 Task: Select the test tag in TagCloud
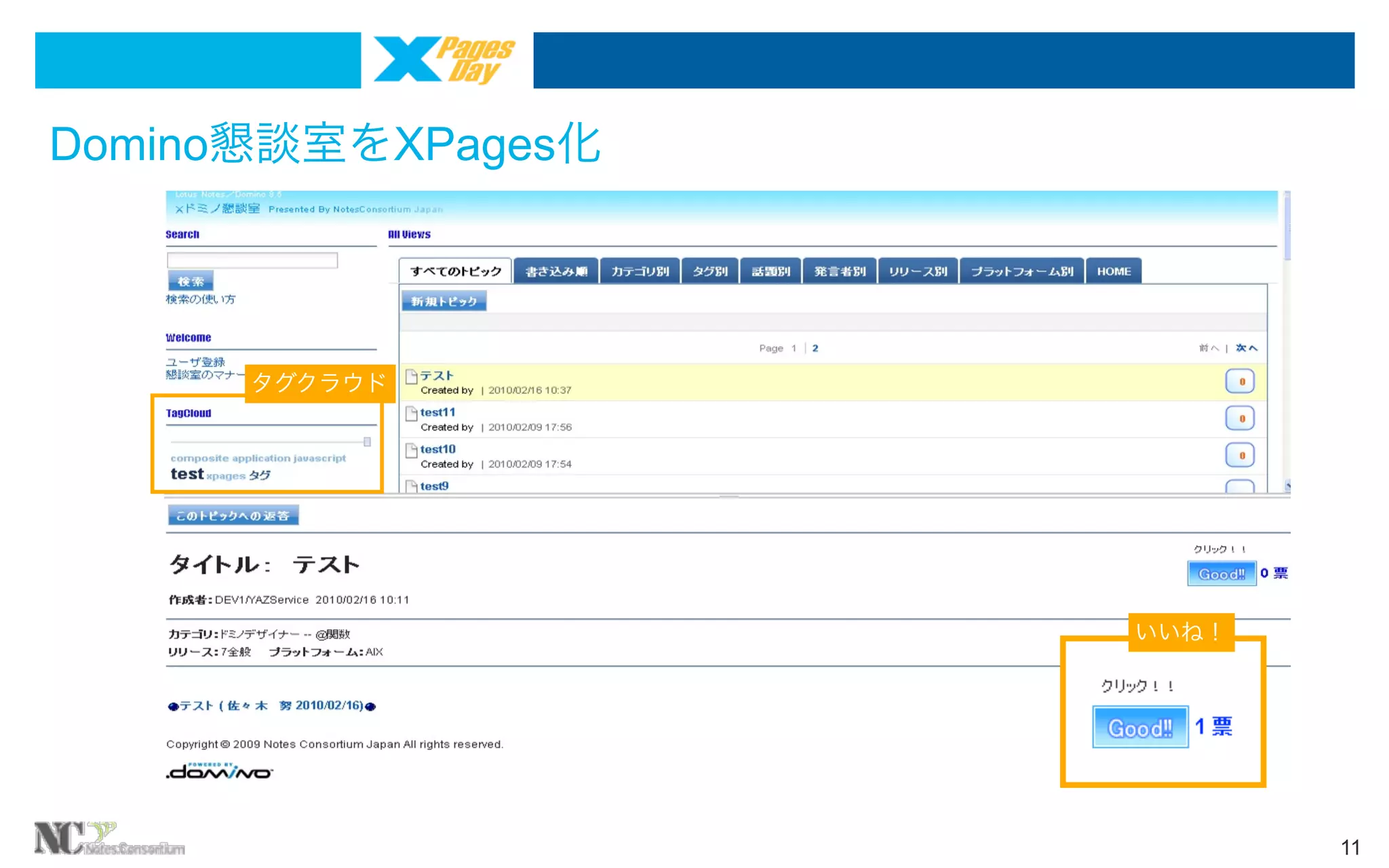tap(187, 474)
